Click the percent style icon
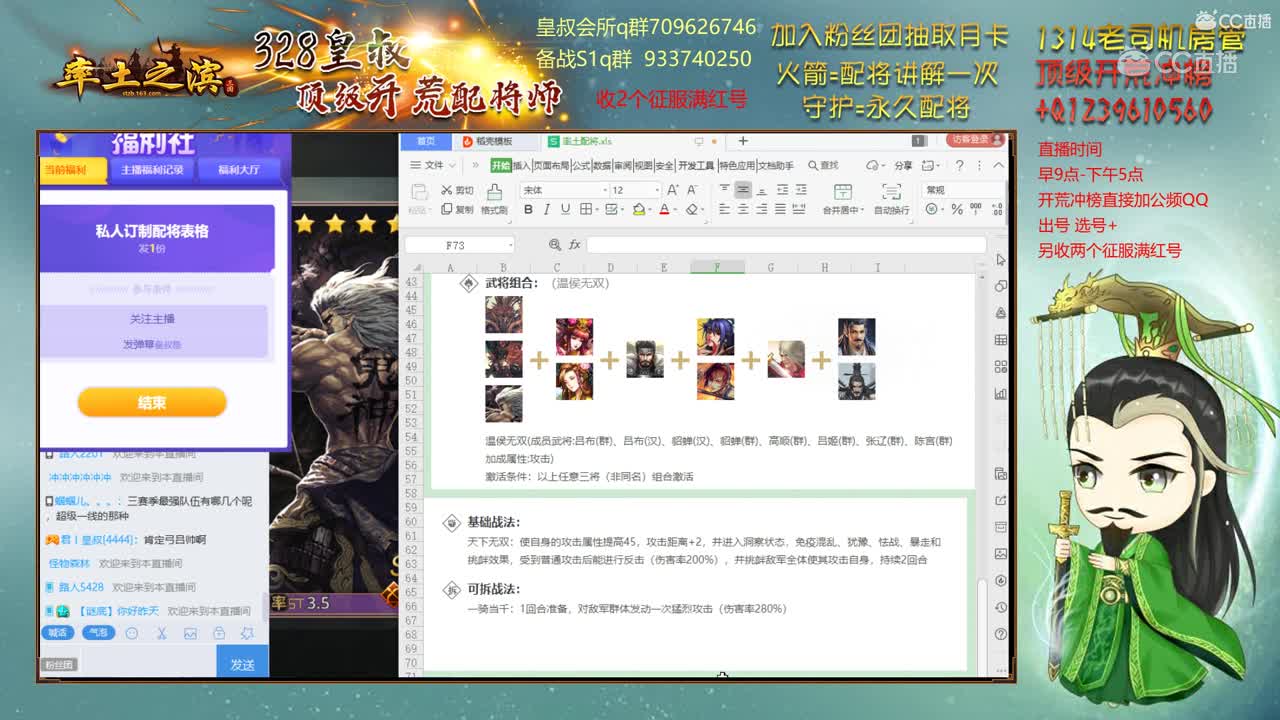This screenshot has height=720, width=1280. 957,210
